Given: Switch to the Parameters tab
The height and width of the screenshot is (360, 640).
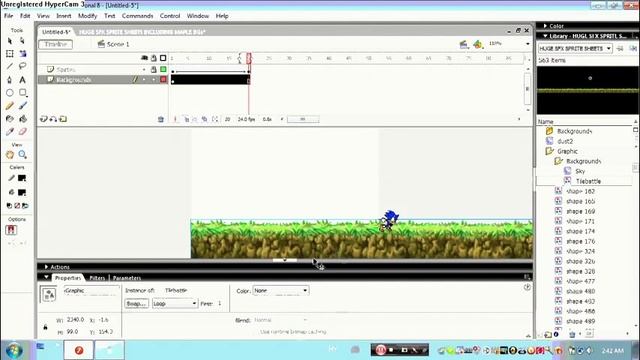Looking at the screenshot, I should [x=127, y=278].
